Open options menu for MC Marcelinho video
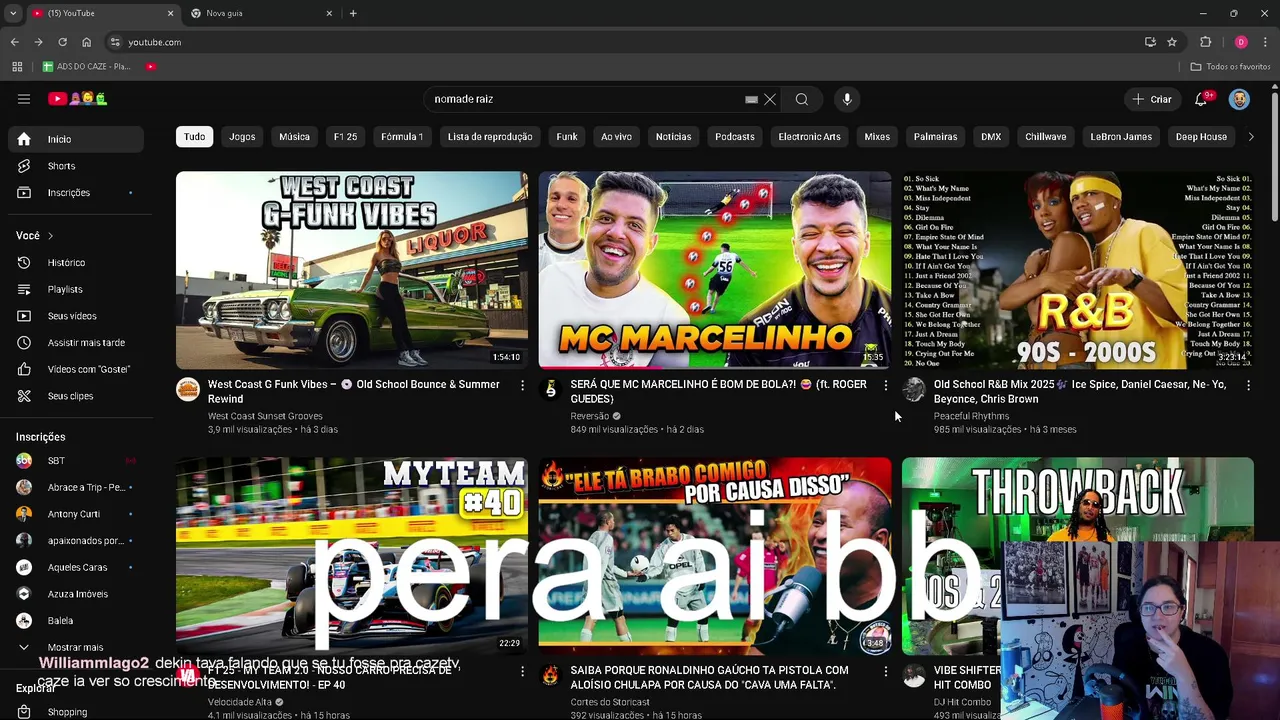1280x720 pixels. pos(885,385)
